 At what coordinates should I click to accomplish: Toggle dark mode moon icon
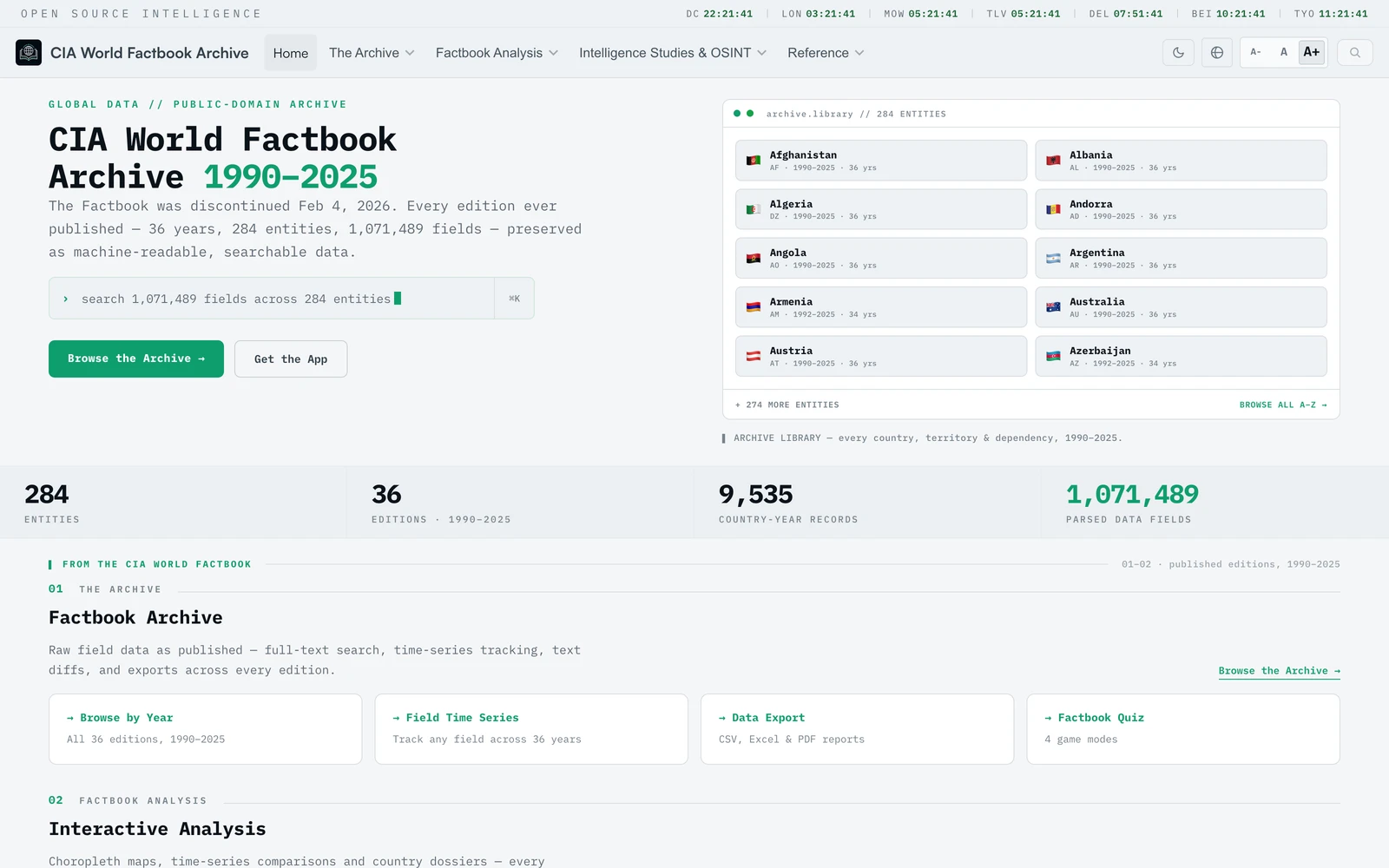coord(1178,53)
